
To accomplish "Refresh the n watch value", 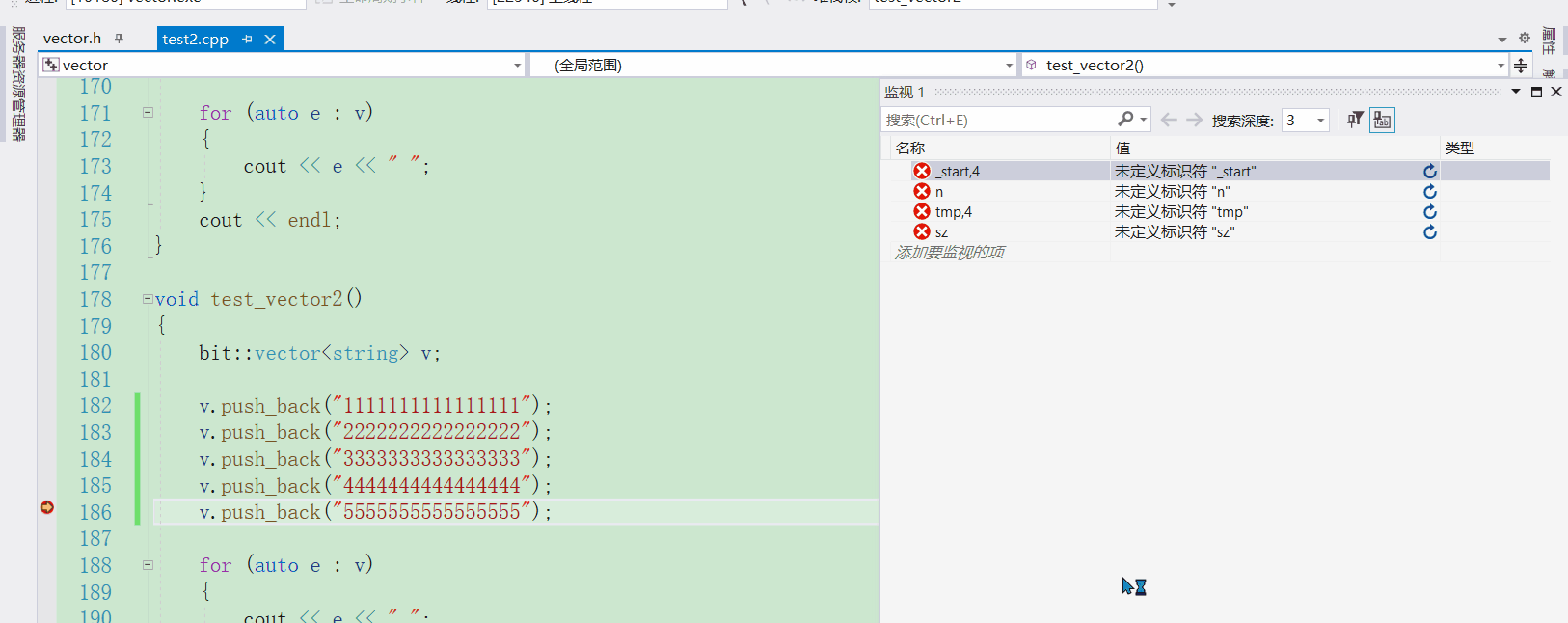I will click(x=1430, y=191).
